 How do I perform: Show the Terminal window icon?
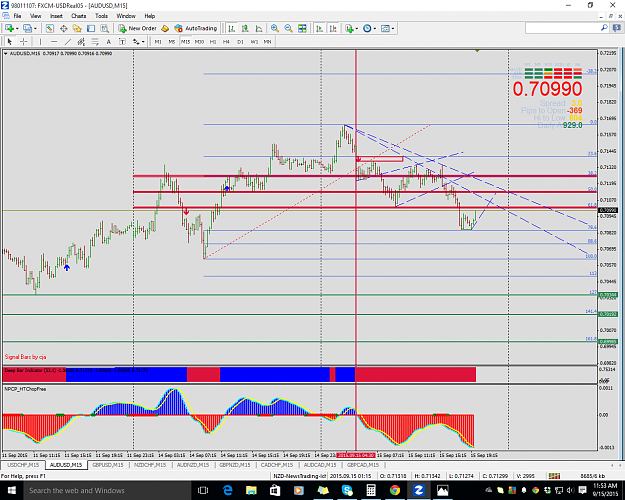click(91, 28)
